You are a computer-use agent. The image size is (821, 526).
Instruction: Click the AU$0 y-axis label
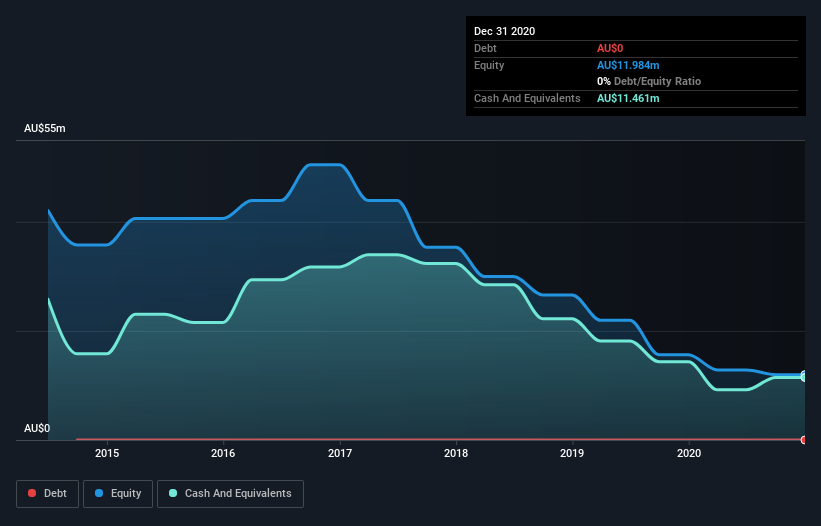coord(37,429)
